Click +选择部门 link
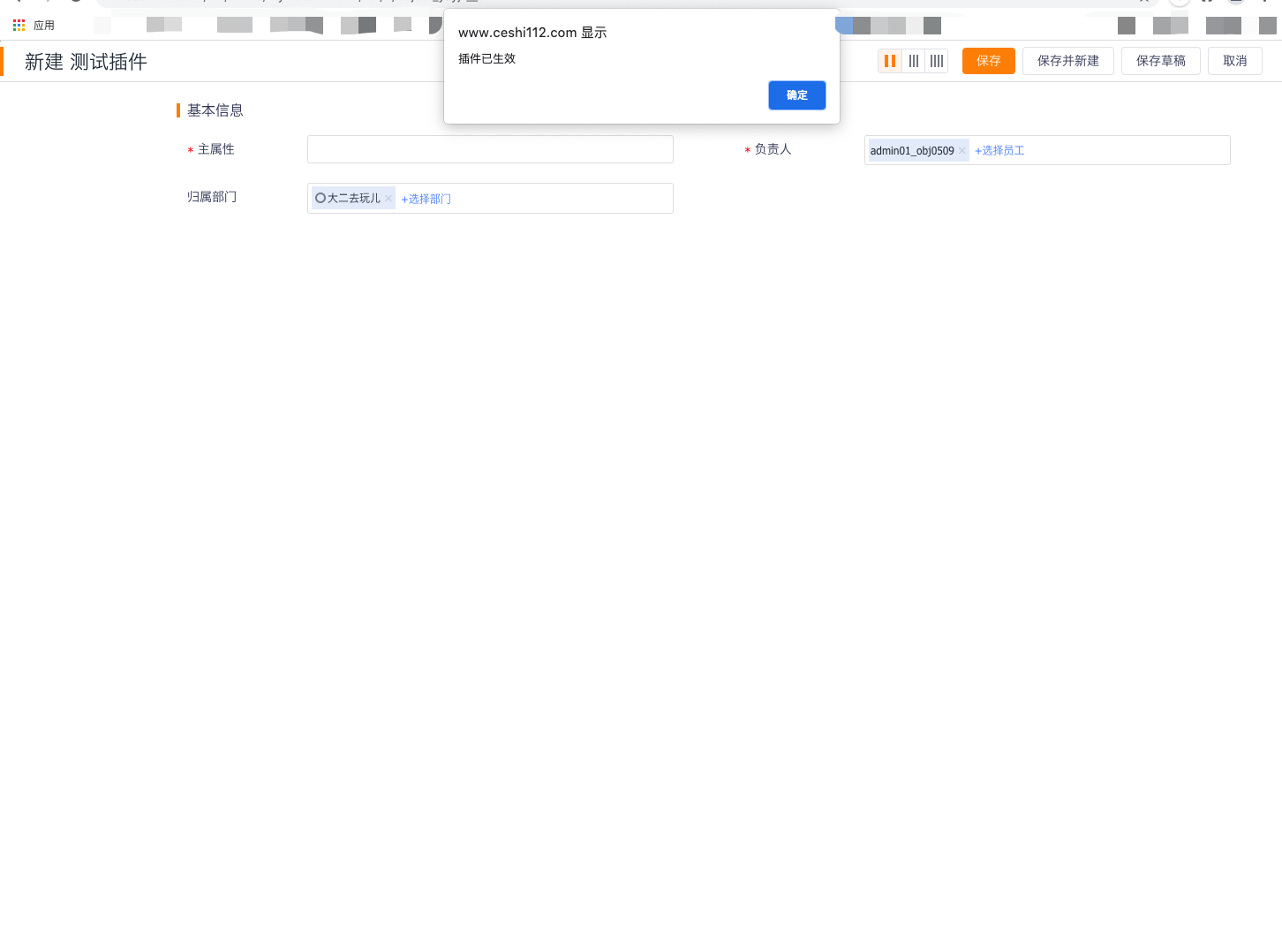1282x952 pixels. (x=426, y=200)
